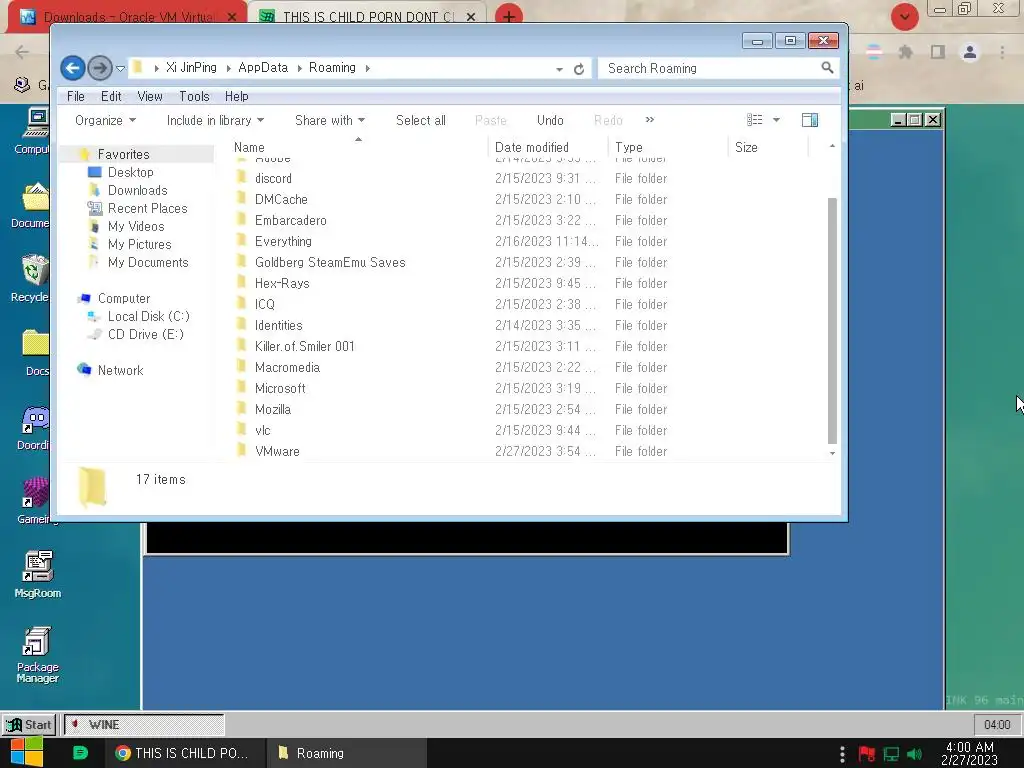Open recent locations dropdown beside forward button
The image size is (1024, 768).
tap(120, 68)
